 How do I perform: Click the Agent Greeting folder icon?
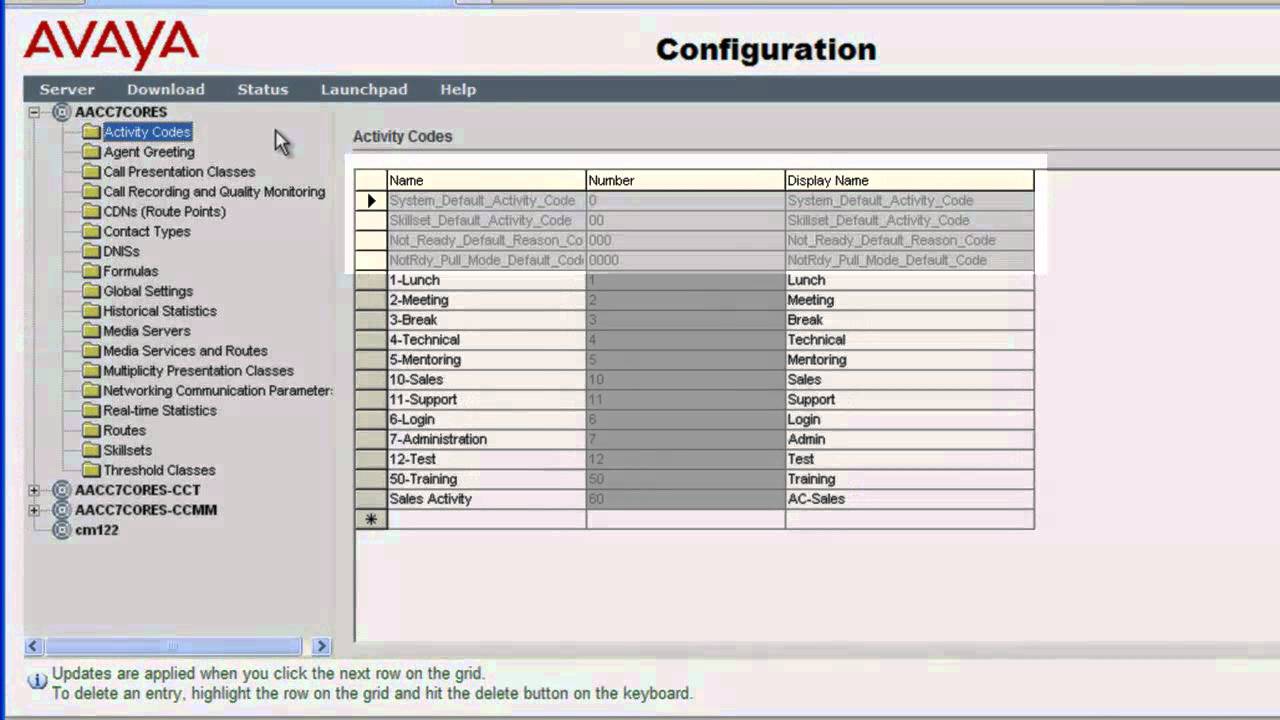91,152
